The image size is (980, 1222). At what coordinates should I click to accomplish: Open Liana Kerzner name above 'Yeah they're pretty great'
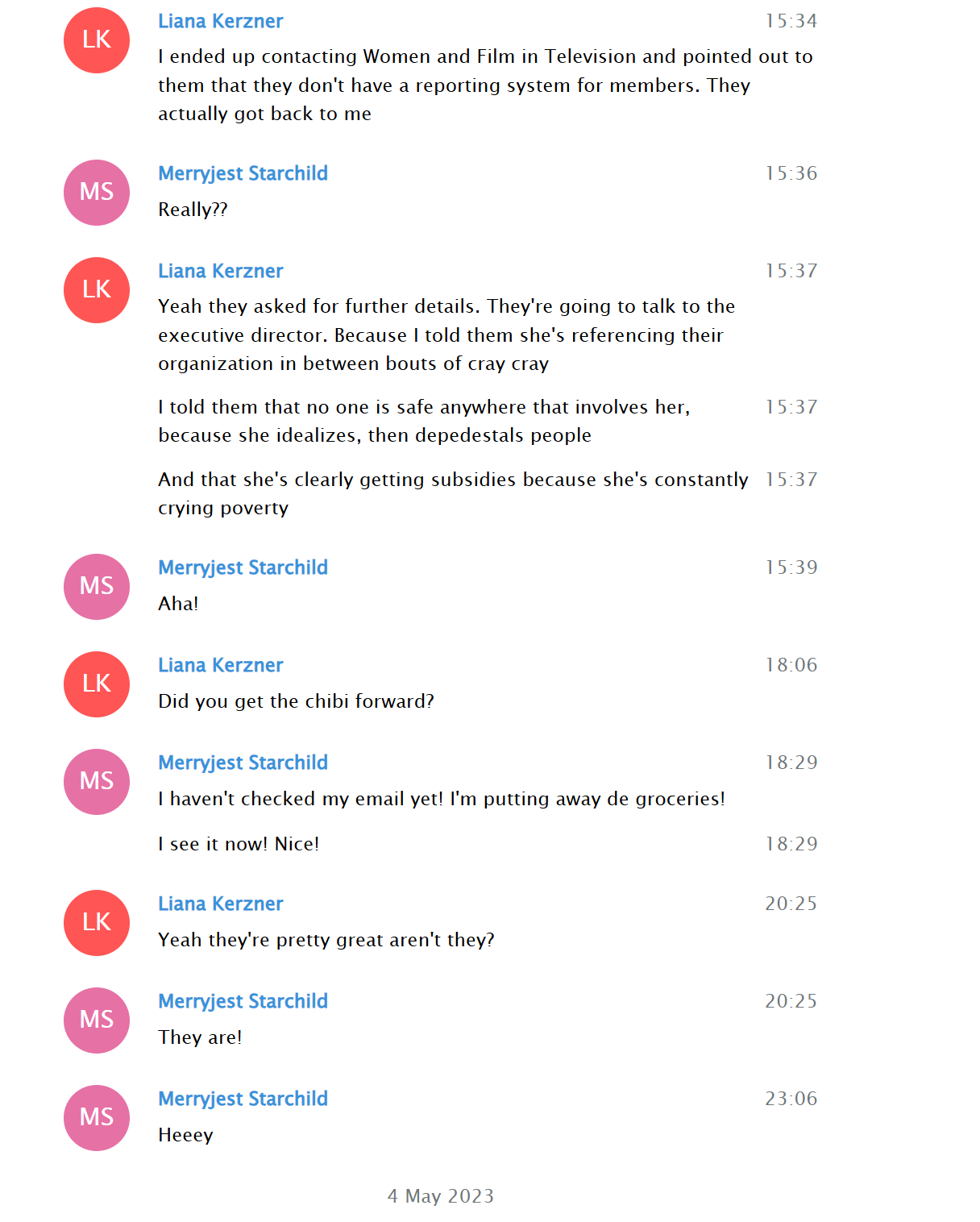[221, 904]
